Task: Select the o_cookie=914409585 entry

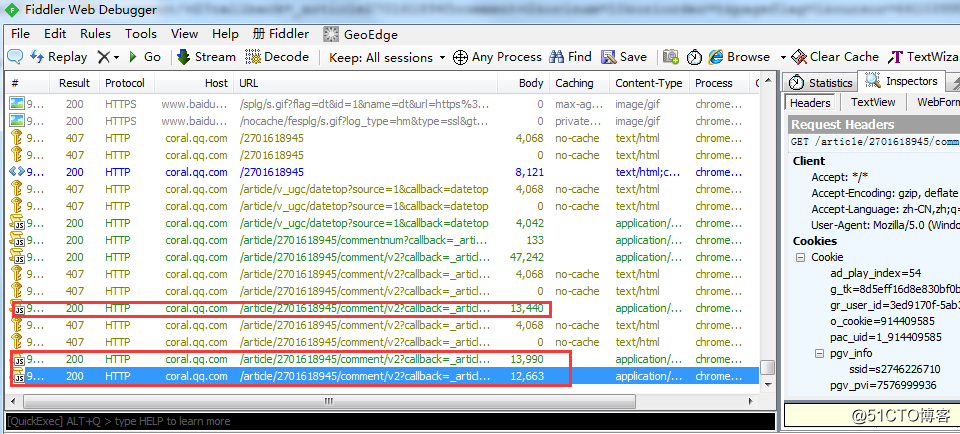Action: point(882,321)
